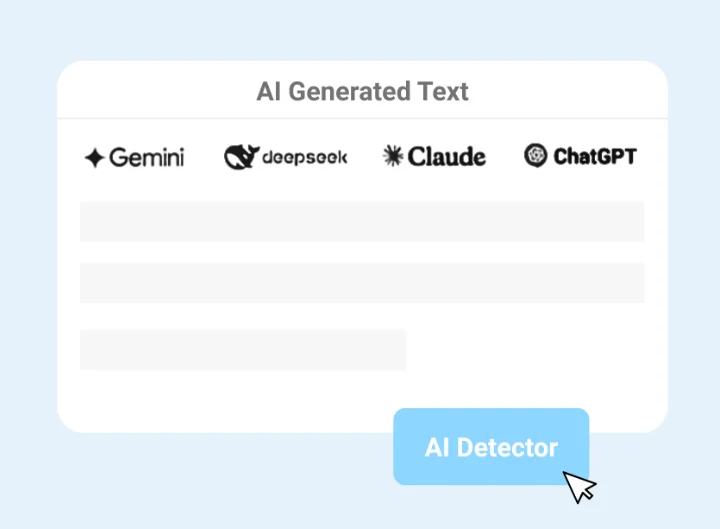
Task: Click the mouse pointer arrow graphic
Action: pyautogui.click(x=579, y=486)
